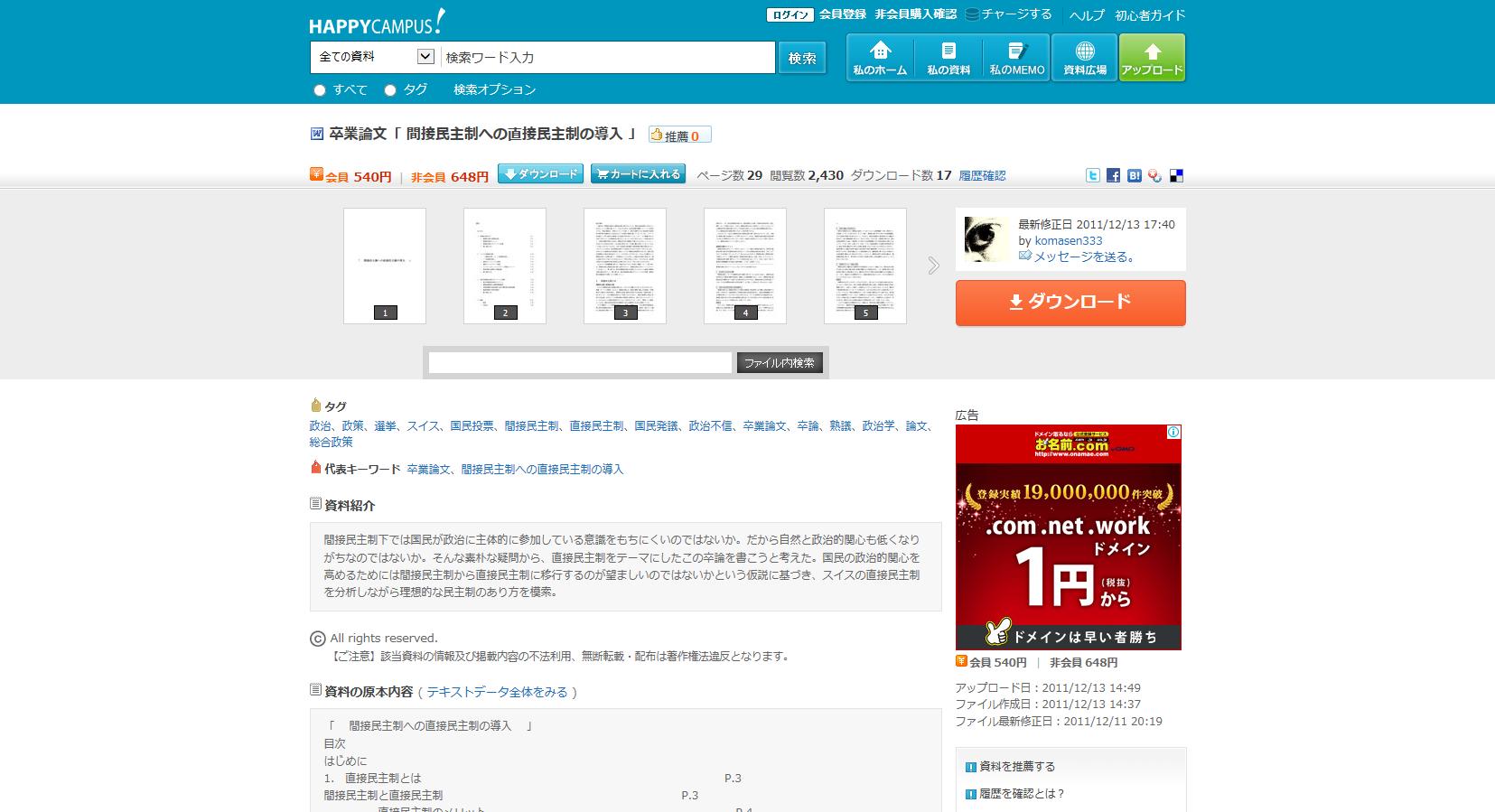Share on Facebook icon
Viewport: 1495px width, 812px height.
pyautogui.click(x=1113, y=176)
